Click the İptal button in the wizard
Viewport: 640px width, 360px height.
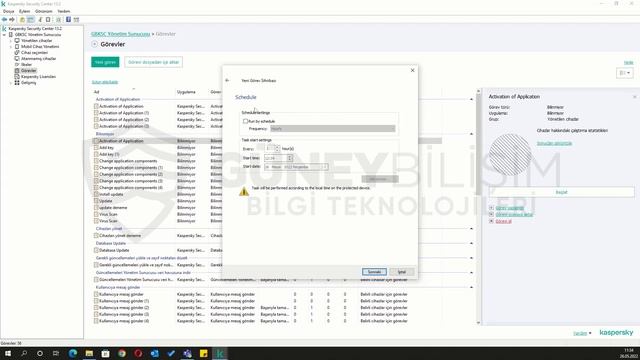pyautogui.click(x=402, y=272)
